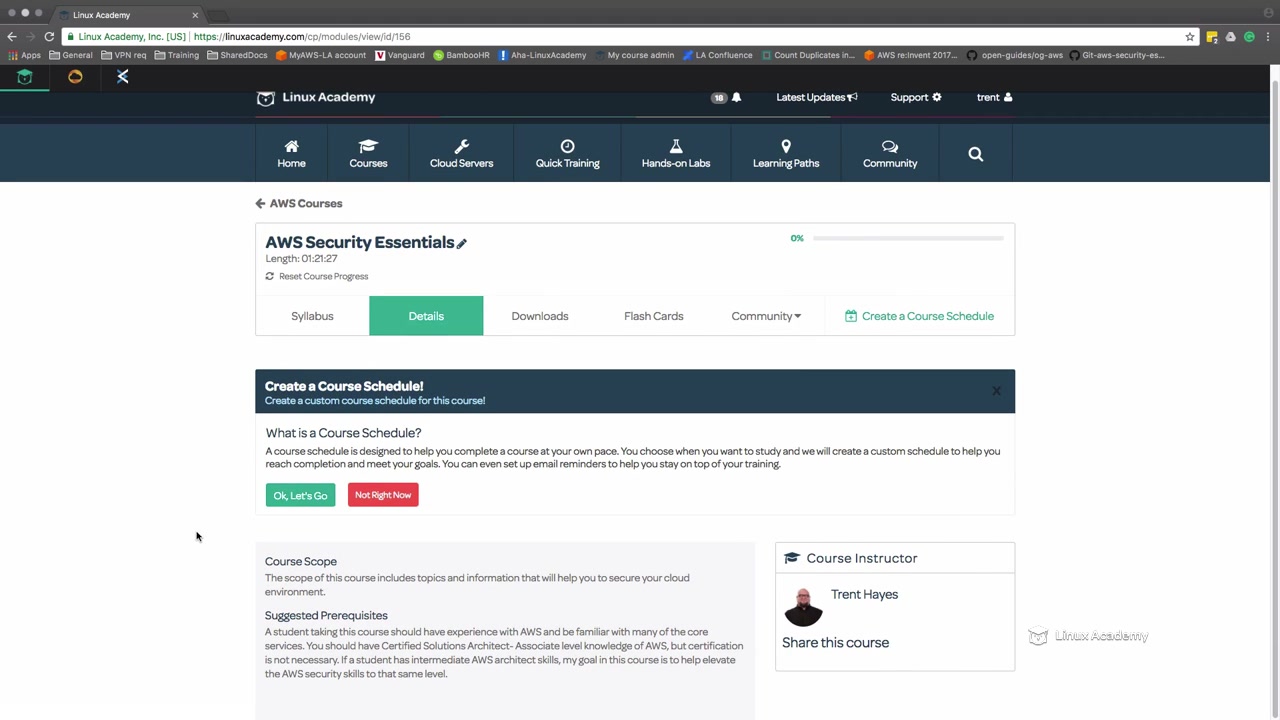
Task: Open open-guides/og-aws GitHub bookmark
Action: 1015,55
